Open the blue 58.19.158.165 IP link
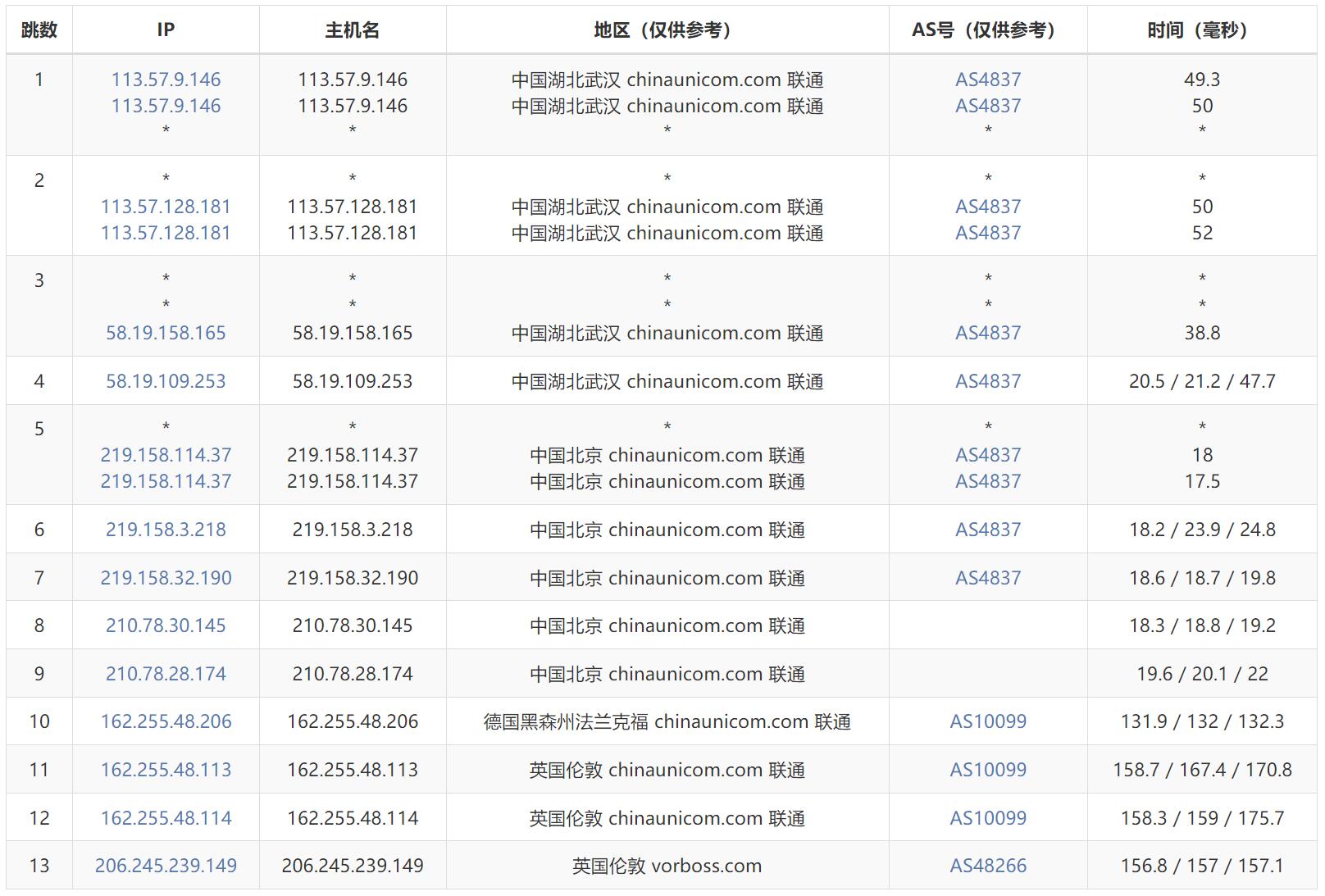This screenshot has width=1325, height=896. coord(166,333)
